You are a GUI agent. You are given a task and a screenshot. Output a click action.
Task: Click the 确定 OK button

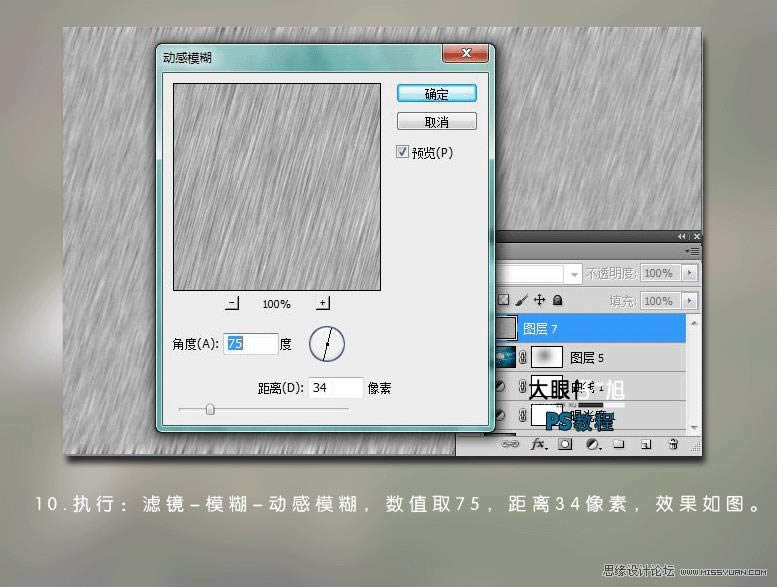pos(436,93)
